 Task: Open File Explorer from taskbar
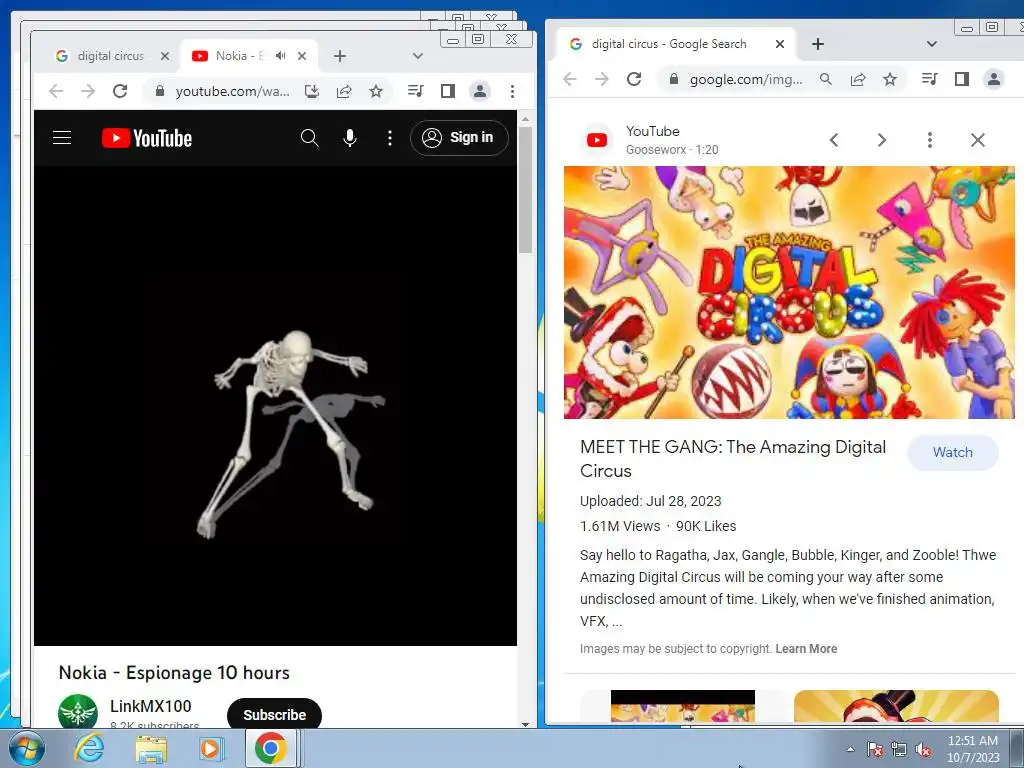pos(151,748)
